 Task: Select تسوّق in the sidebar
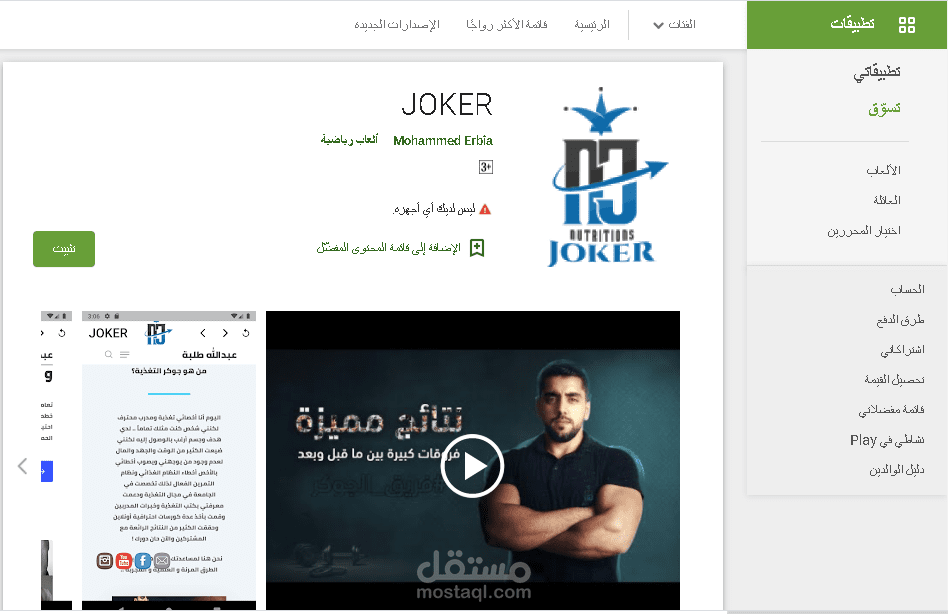(x=885, y=108)
